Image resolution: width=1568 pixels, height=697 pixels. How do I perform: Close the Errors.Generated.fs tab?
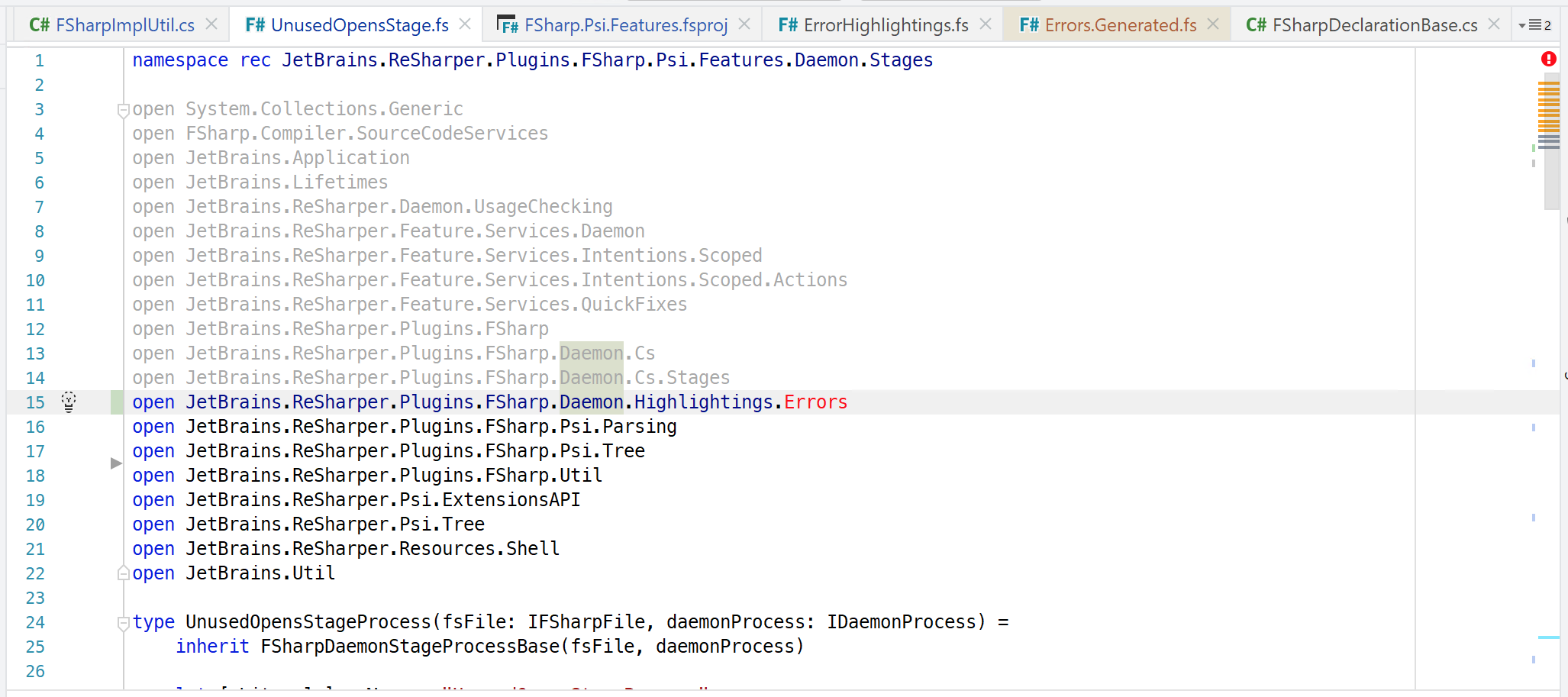pos(1213,24)
